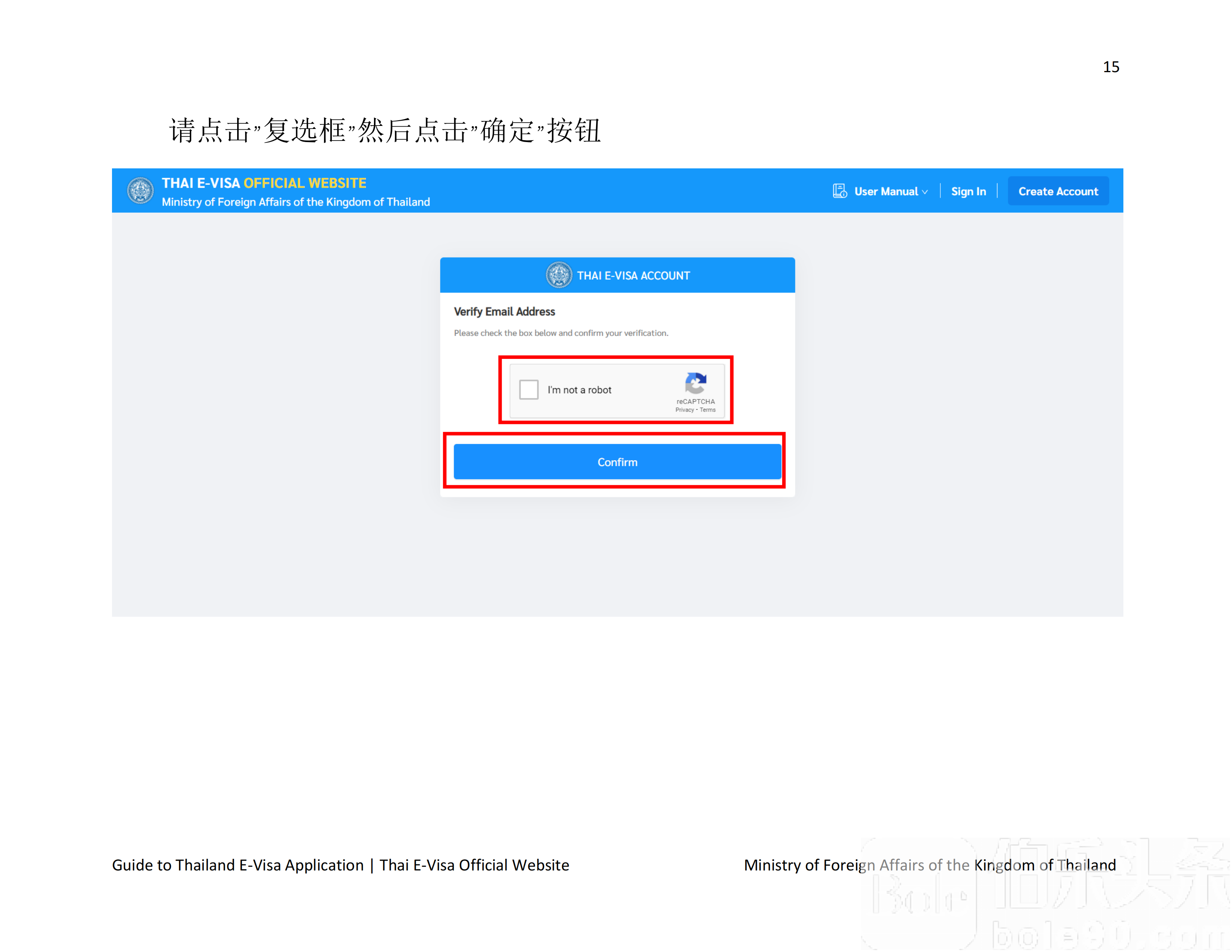Open the reCAPTCHA Terms link
This screenshot has width=1232, height=952.
pyautogui.click(x=707, y=410)
